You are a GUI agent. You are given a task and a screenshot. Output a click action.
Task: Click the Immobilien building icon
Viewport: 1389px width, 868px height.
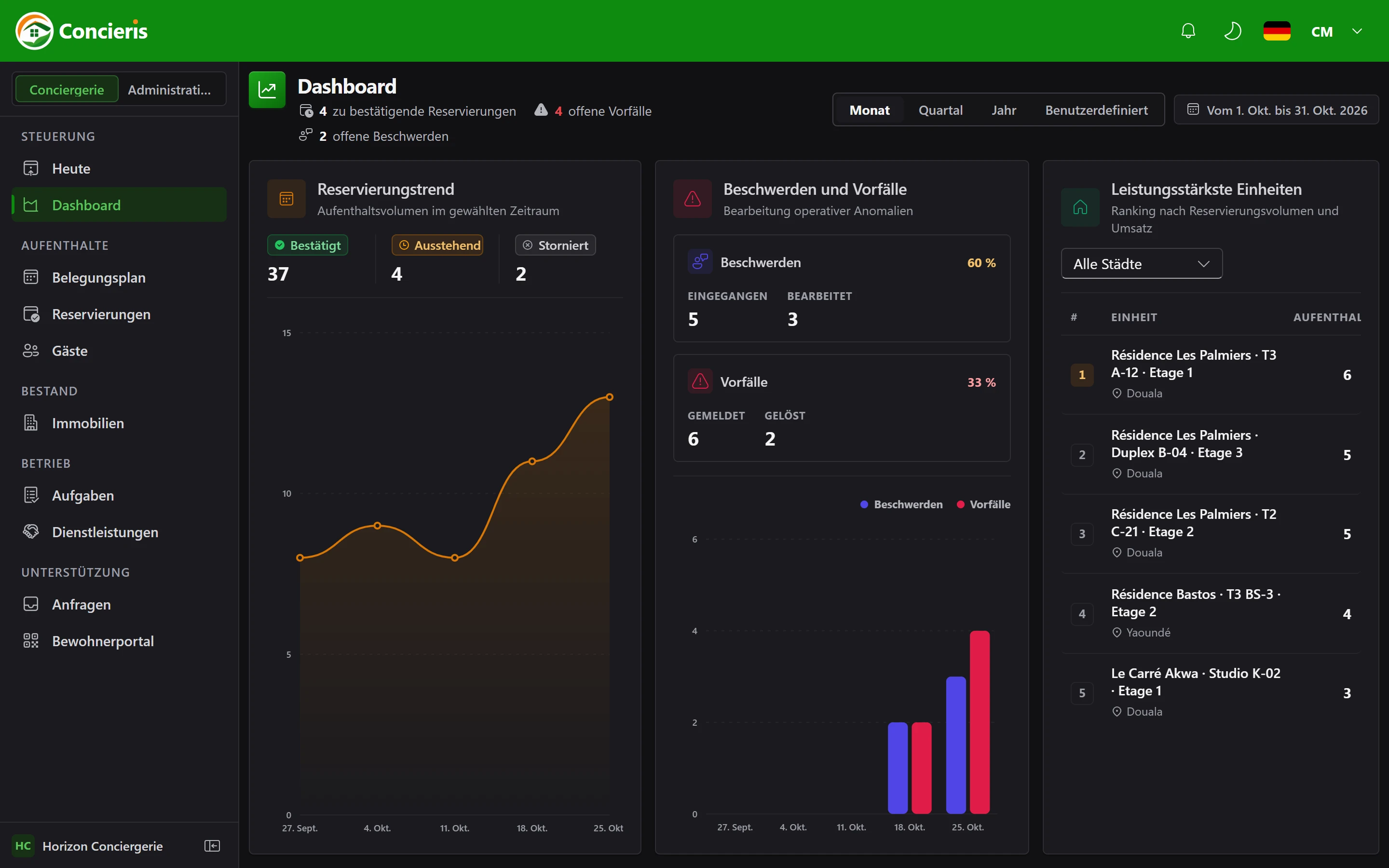click(31, 423)
